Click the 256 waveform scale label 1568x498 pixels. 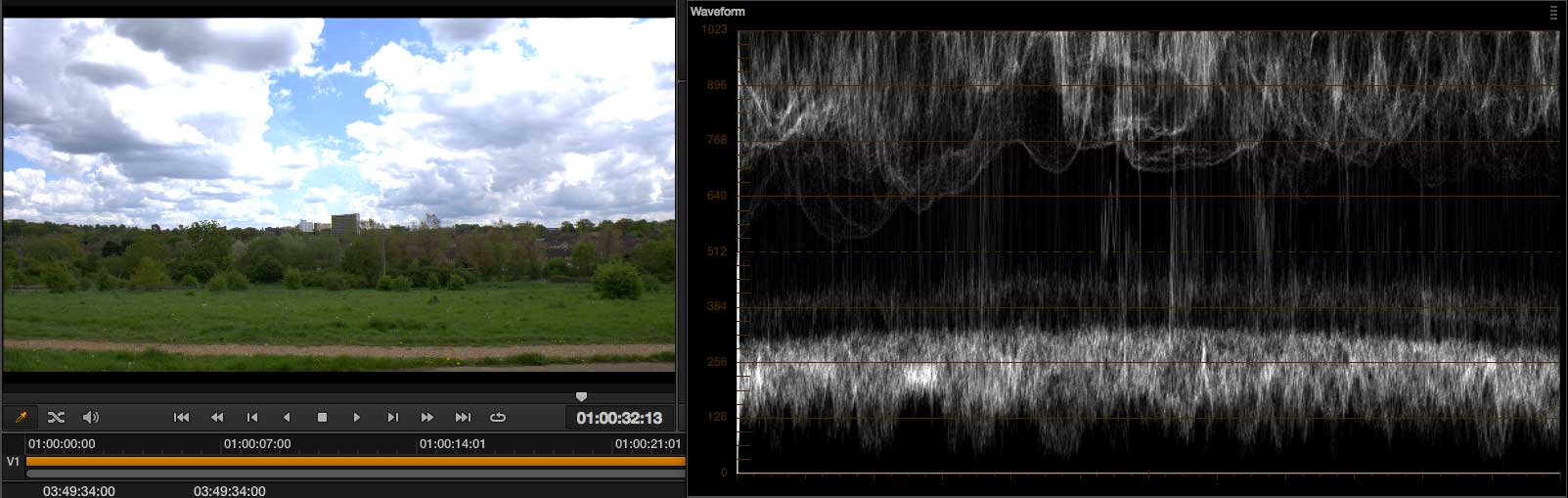(x=717, y=362)
